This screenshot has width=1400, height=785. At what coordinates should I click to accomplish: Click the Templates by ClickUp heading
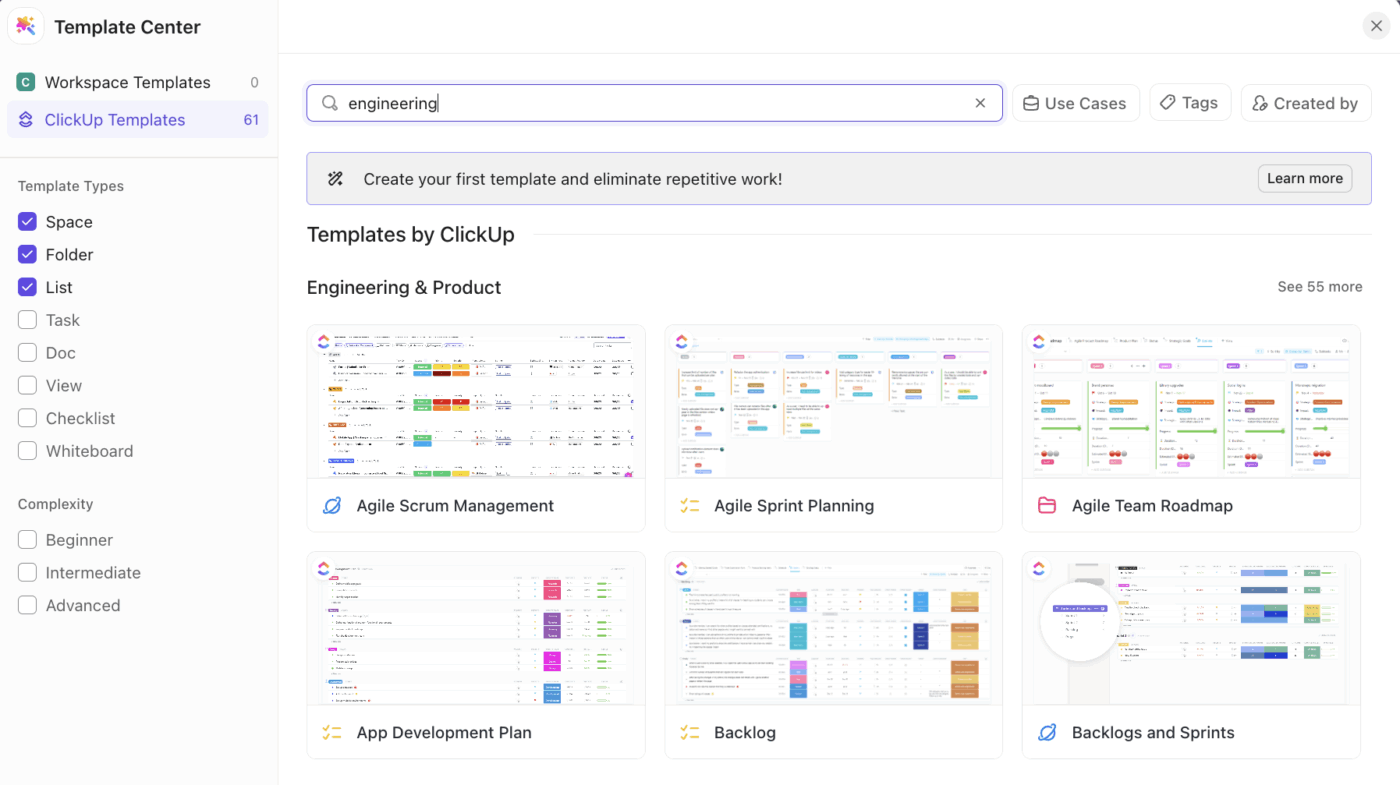coord(411,235)
